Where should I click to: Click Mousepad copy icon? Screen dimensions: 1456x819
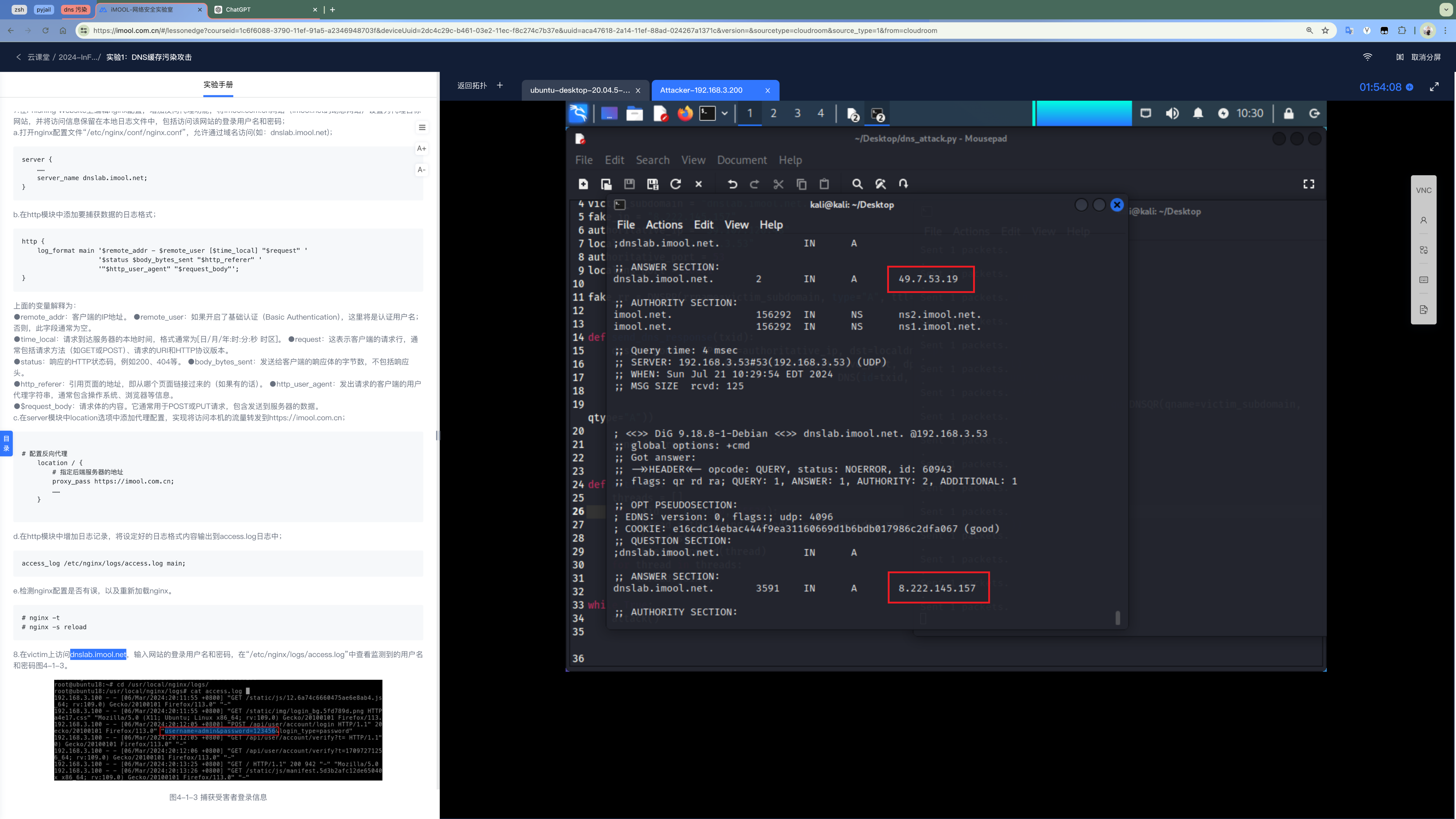click(x=802, y=184)
